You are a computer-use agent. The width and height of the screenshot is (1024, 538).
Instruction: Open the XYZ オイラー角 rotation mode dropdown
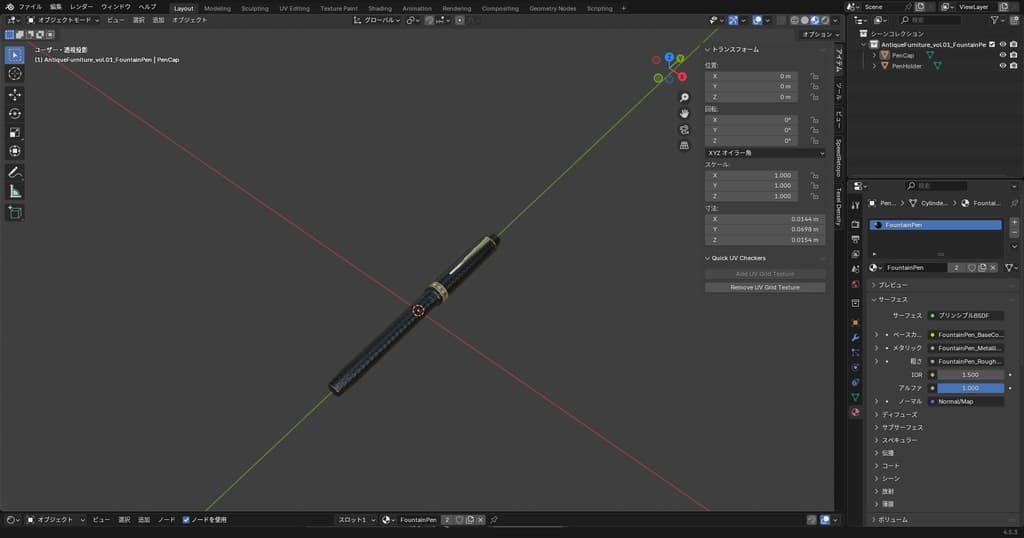[765, 152]
